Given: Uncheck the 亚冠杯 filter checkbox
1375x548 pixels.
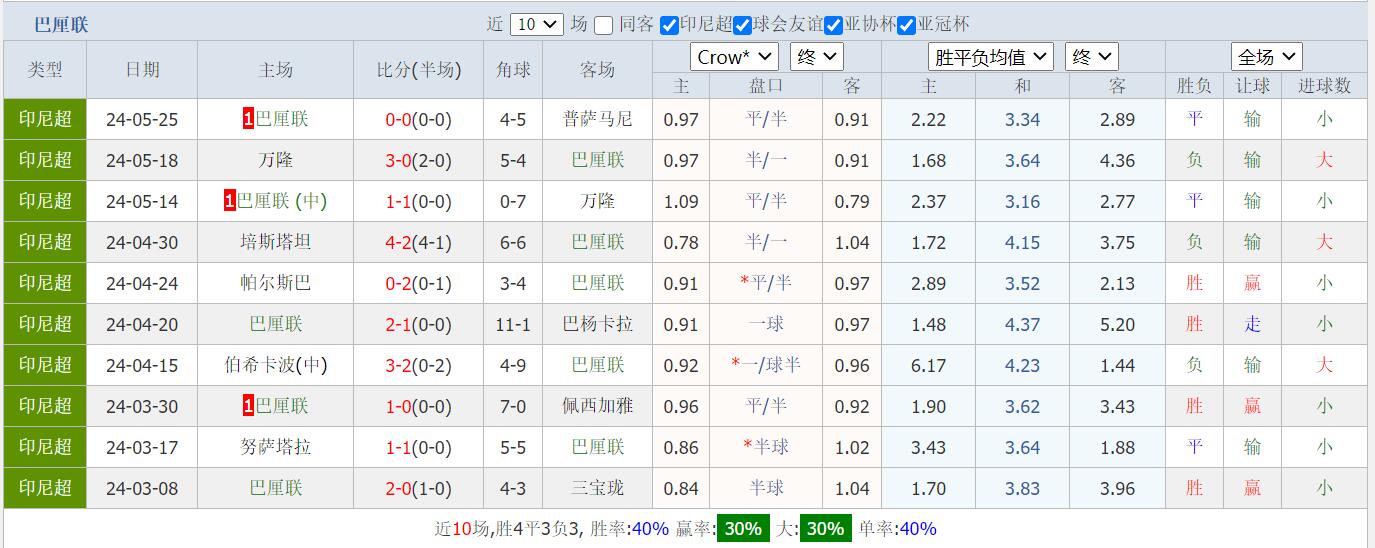Looking at the screenshot, I should [906, 25].
